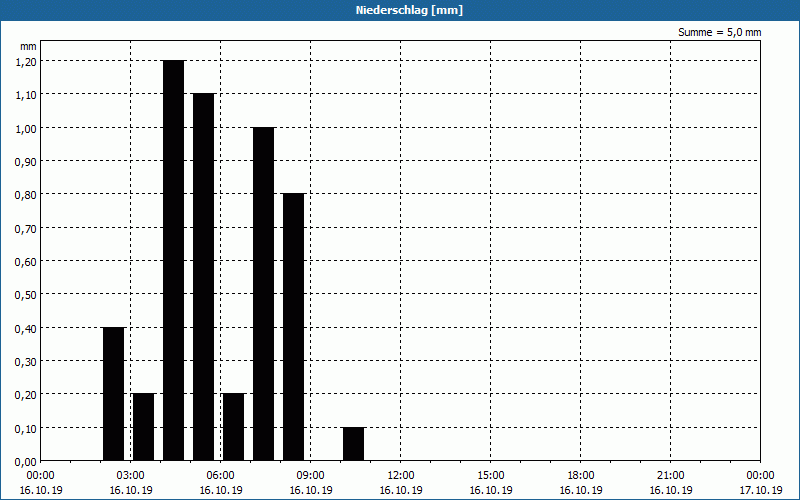Click the 17.10.19 date label
800x500 pixels.
click(760, 491)
